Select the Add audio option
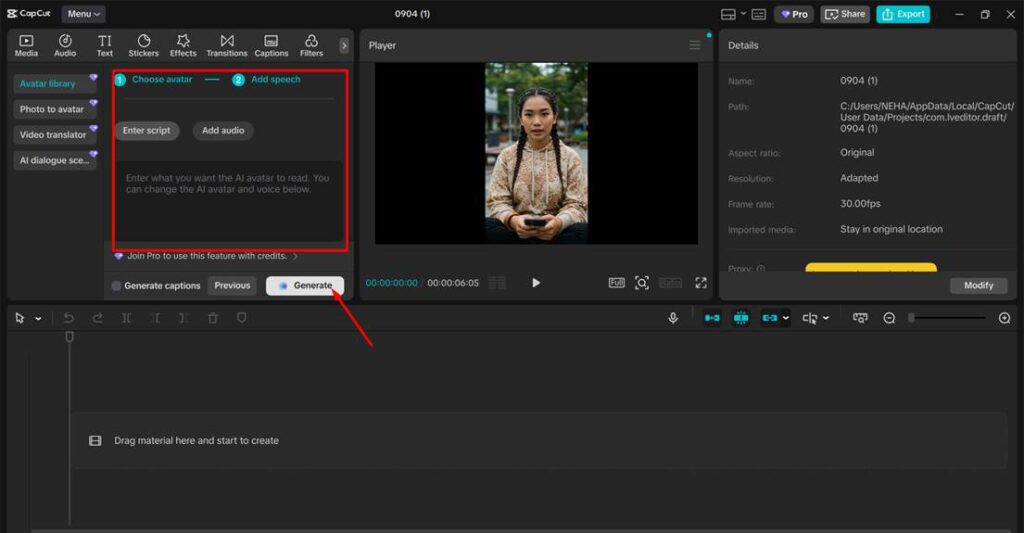 tap(223, 131)
